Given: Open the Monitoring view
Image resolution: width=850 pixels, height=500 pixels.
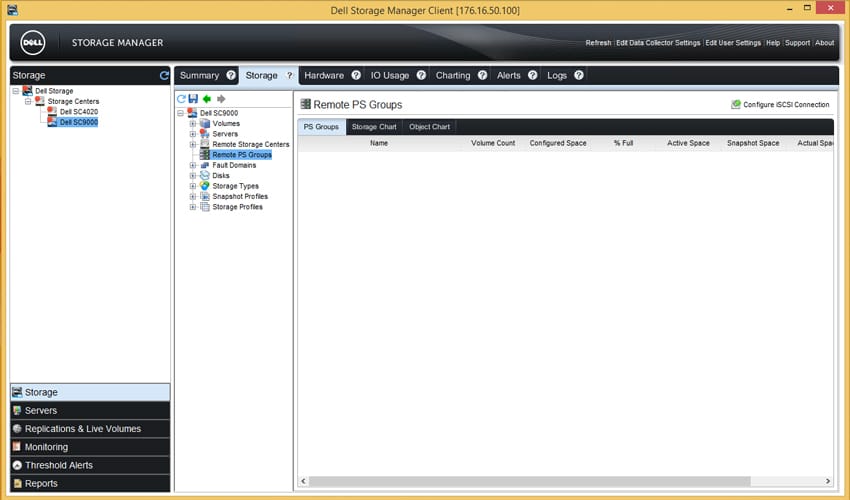Looking at the screenshot, I should point(90,447).
